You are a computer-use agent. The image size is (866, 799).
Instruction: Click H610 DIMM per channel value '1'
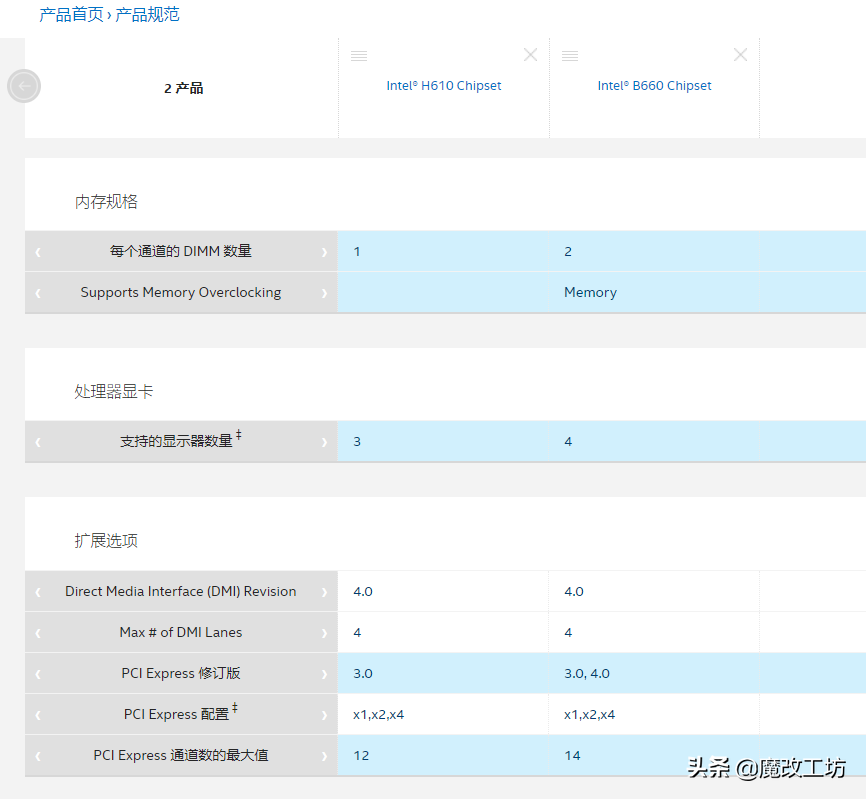tap(357, 251)
